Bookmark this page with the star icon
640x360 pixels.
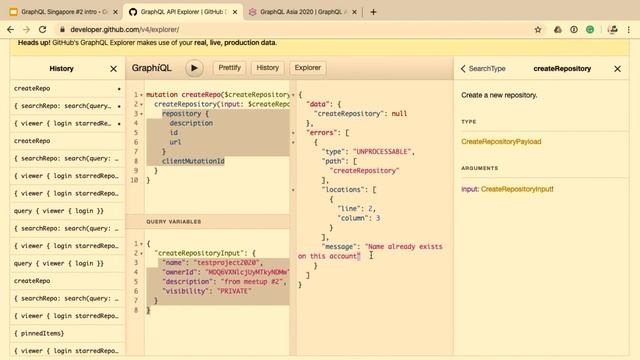538,29
